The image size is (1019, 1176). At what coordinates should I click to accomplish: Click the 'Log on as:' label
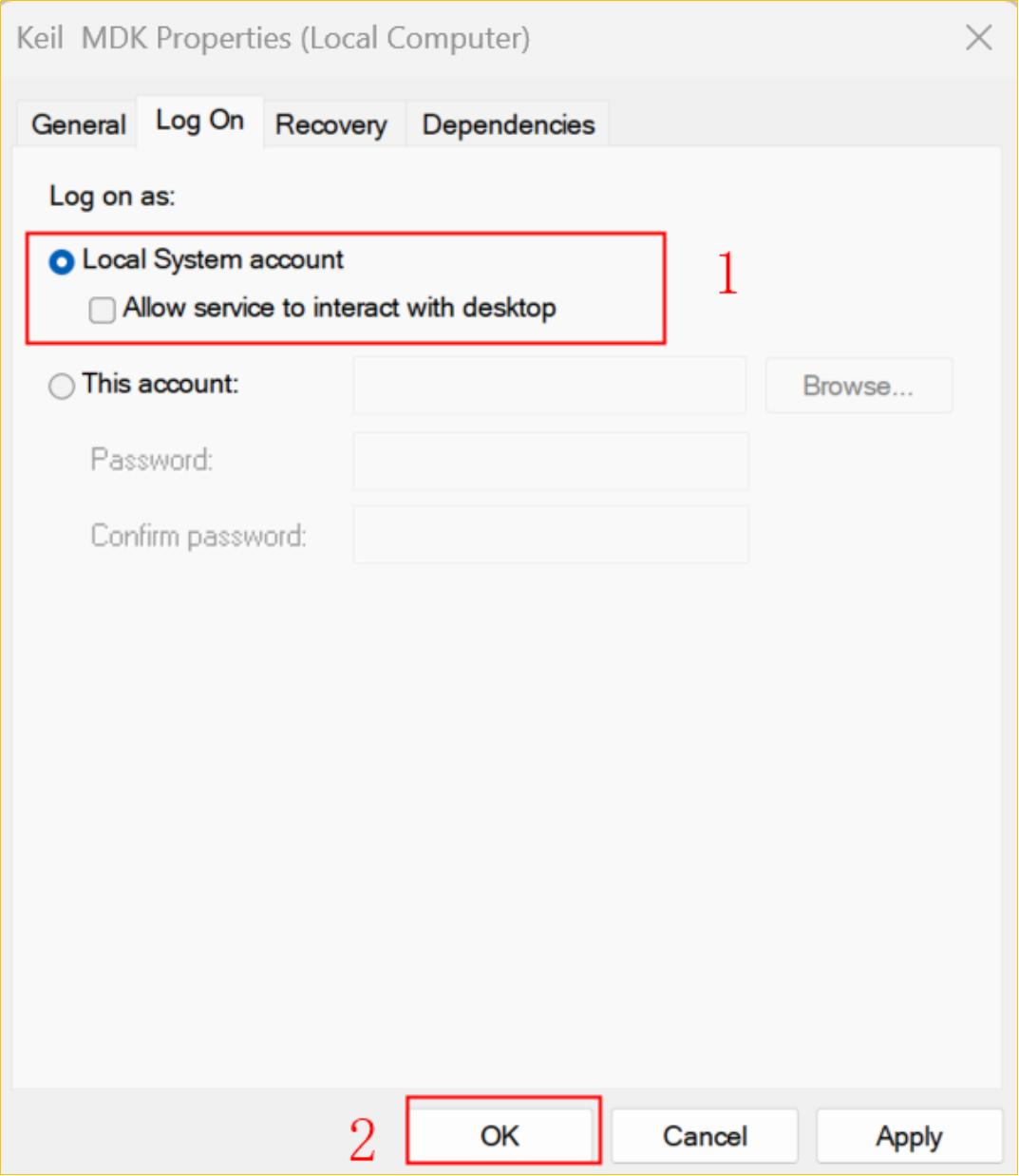(112, 197)
